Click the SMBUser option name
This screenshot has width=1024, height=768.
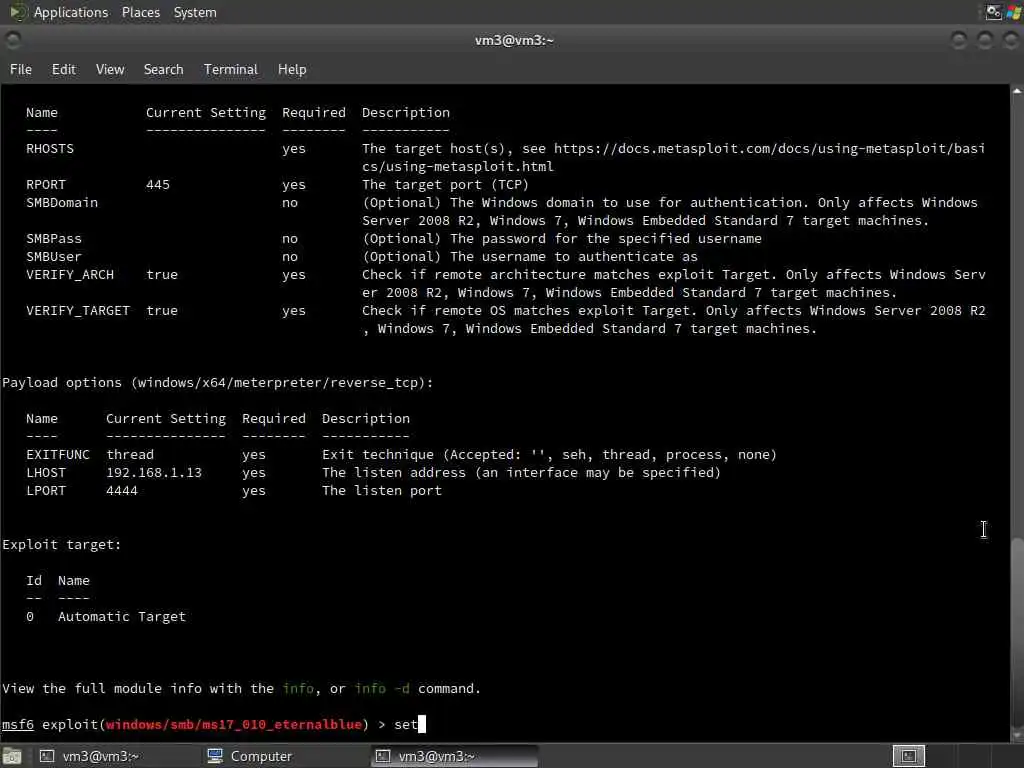click(x=54, y=257)
